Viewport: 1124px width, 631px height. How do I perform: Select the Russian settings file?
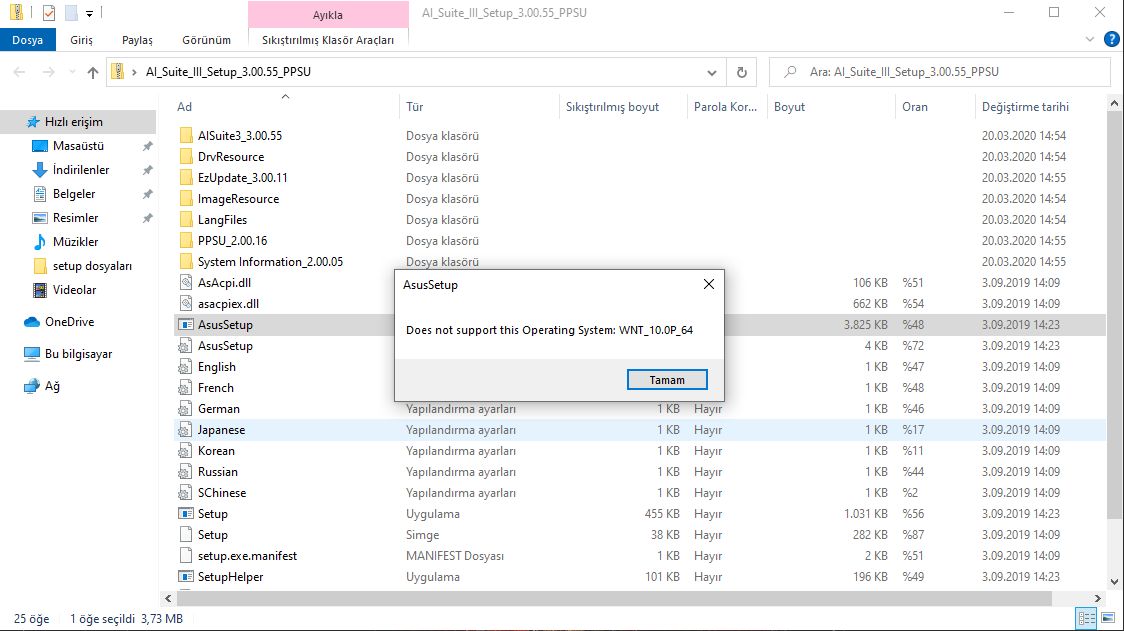(x=217, y=472)
